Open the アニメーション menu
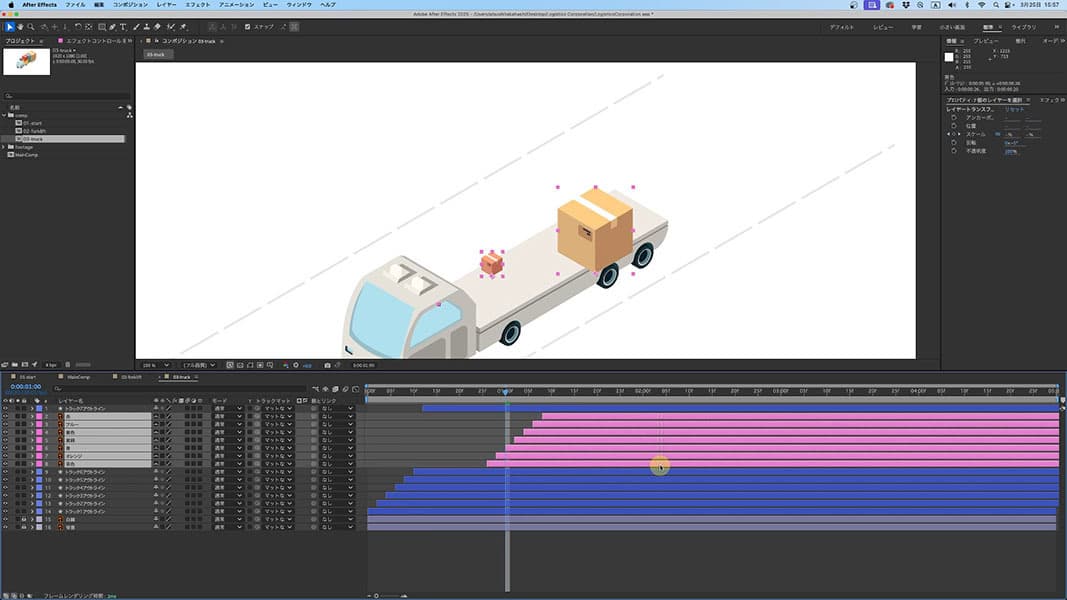Viewport: 1067px width, 600px height. 236,5
